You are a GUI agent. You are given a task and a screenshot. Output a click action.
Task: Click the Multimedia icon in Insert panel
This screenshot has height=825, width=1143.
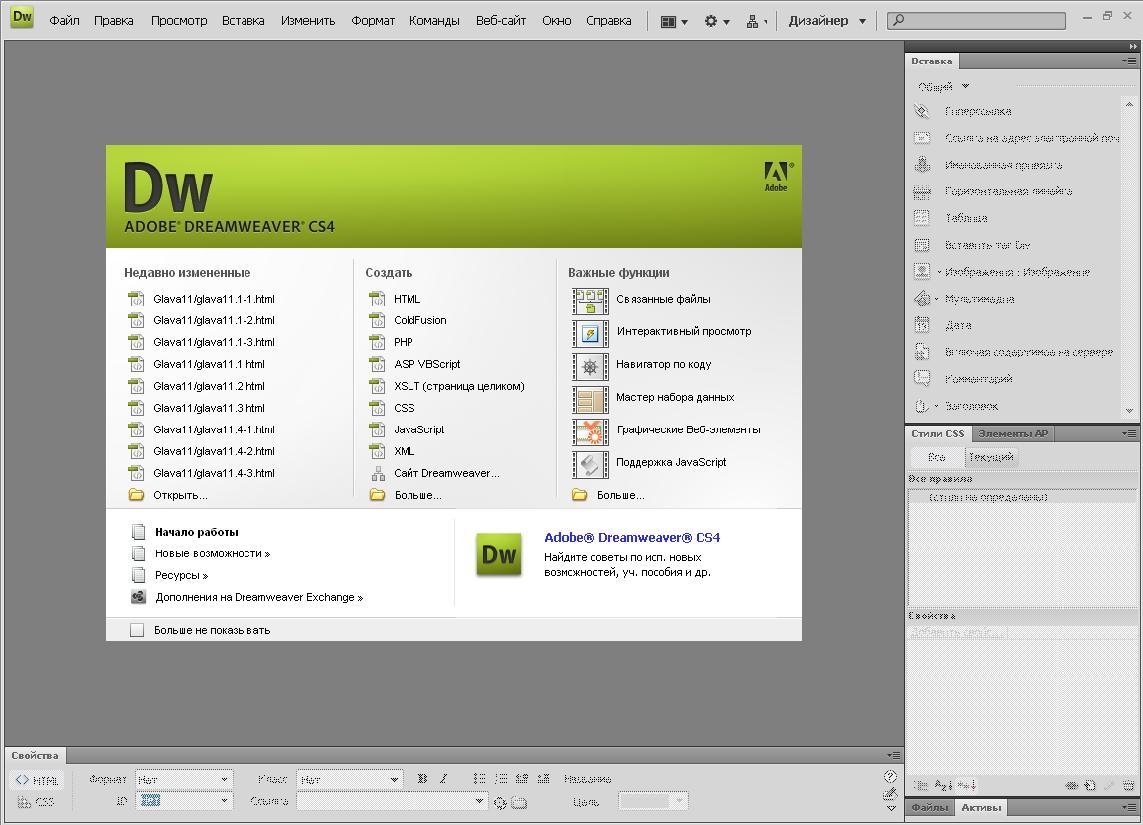coord(922,299)
